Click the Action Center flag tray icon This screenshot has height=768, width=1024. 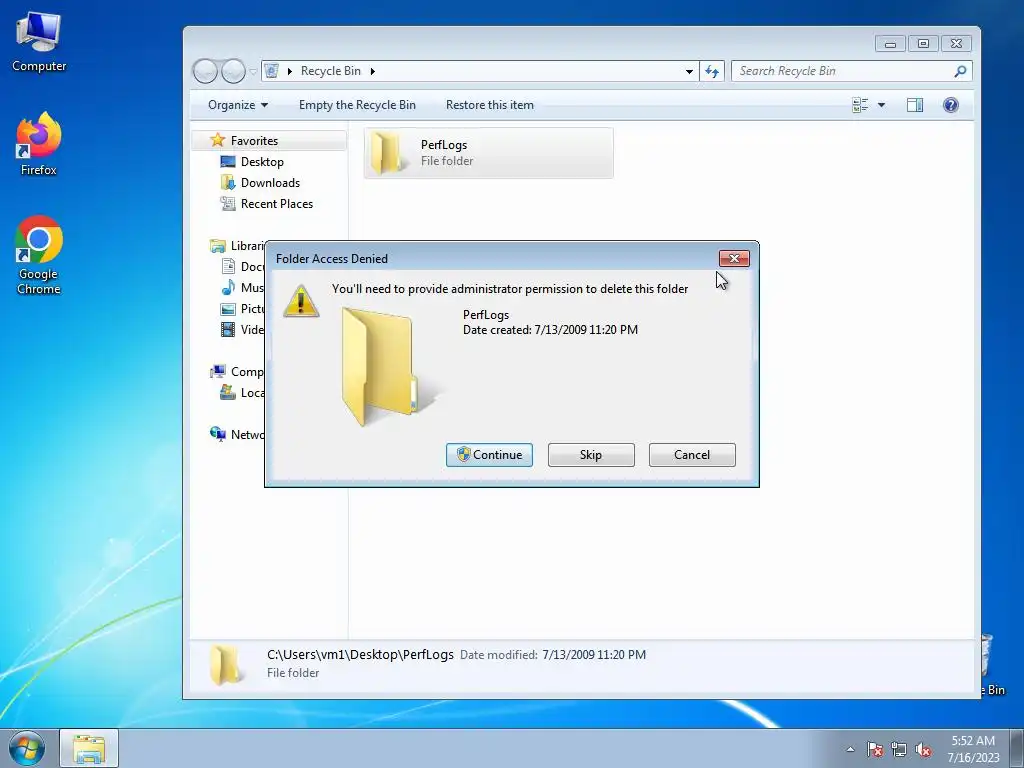[x=874, y=749]
